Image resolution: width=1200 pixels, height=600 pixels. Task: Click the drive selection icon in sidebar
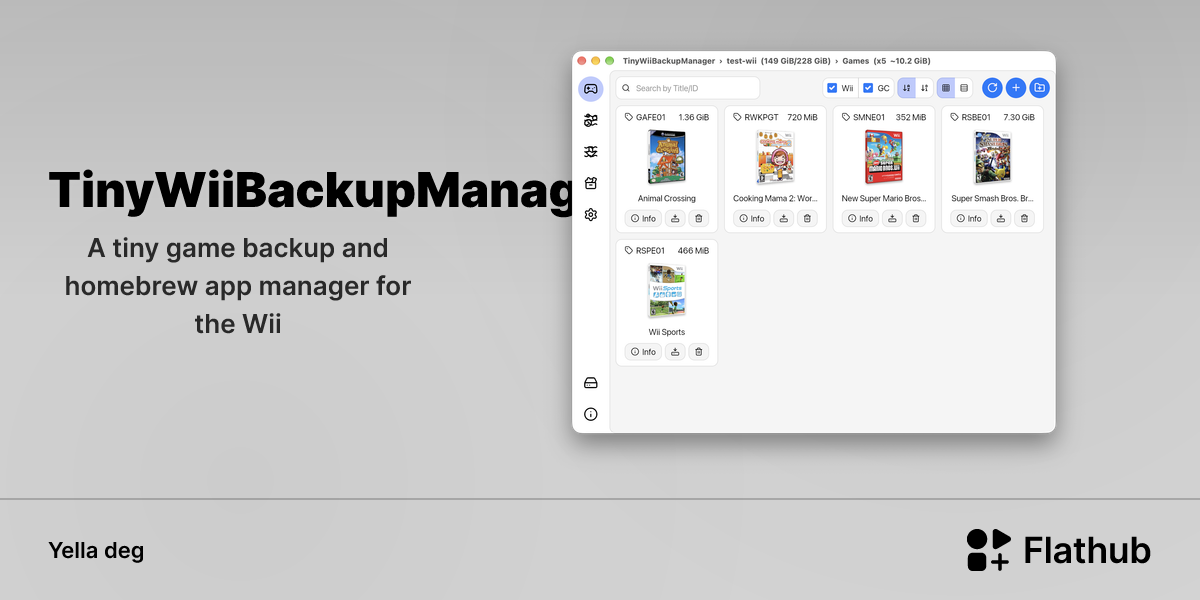pos(591,383)
